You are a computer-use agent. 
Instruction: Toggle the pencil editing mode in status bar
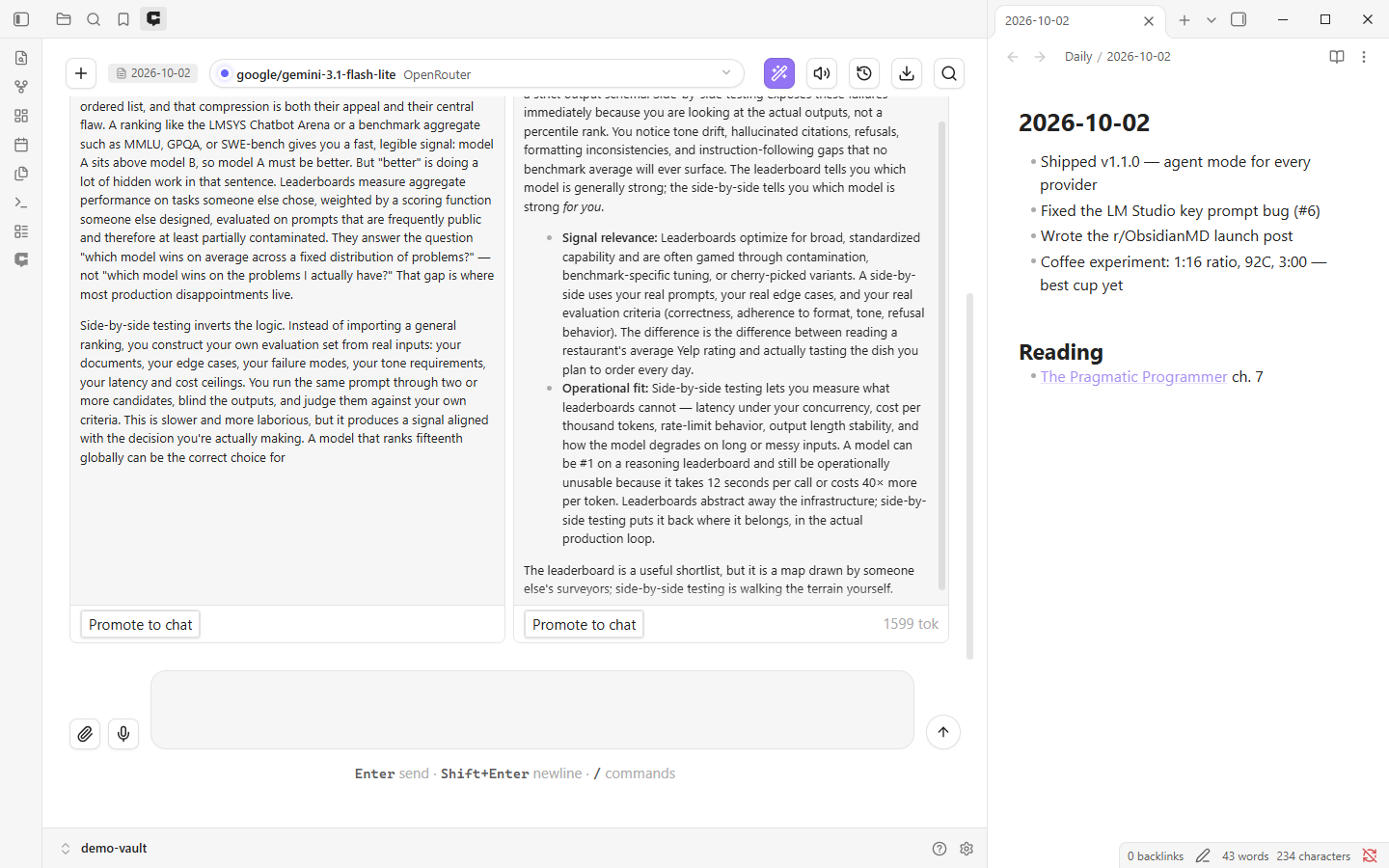pos(1203,855)
